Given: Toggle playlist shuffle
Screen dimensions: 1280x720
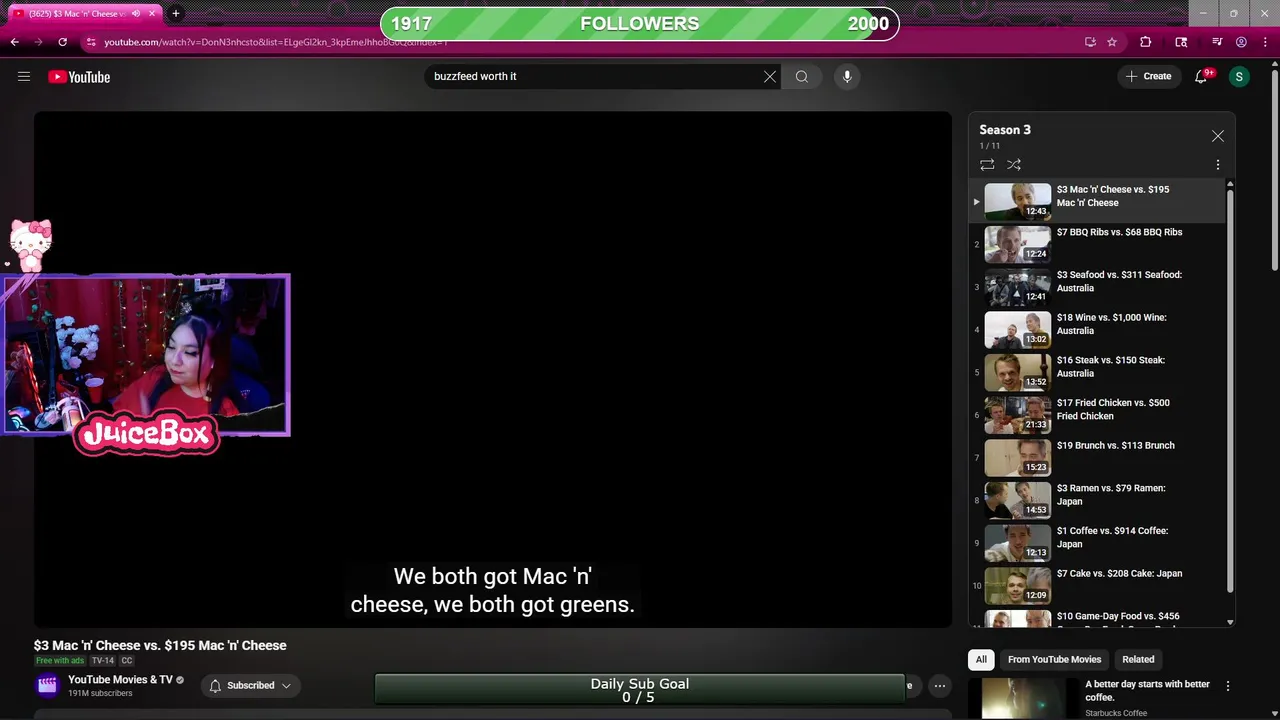Looking at the screenshot, I should pyautogui.click(x=1014, y=165).
